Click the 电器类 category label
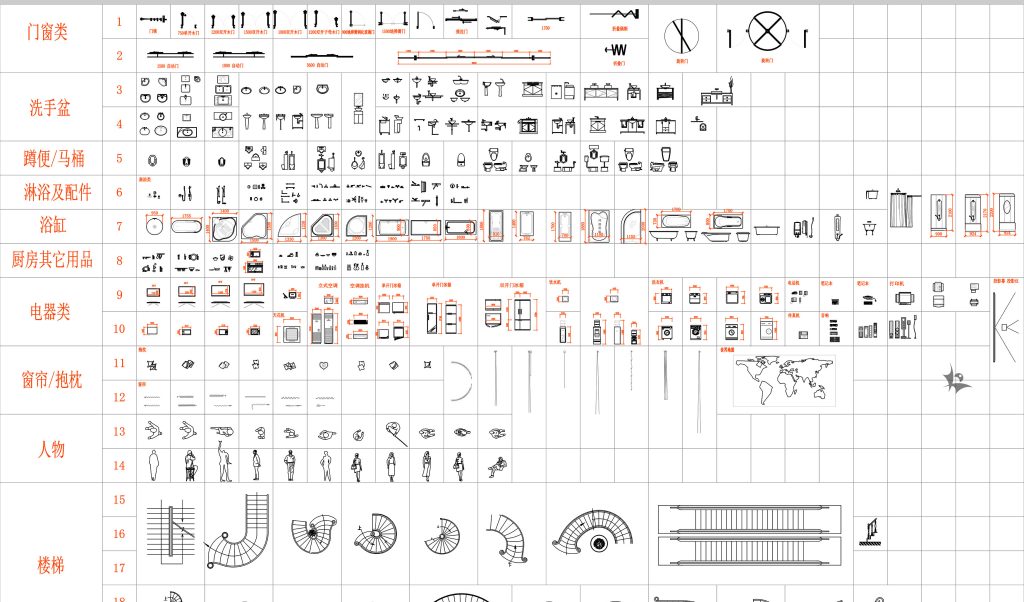The image size is (1024, 602). pos(50,311)
